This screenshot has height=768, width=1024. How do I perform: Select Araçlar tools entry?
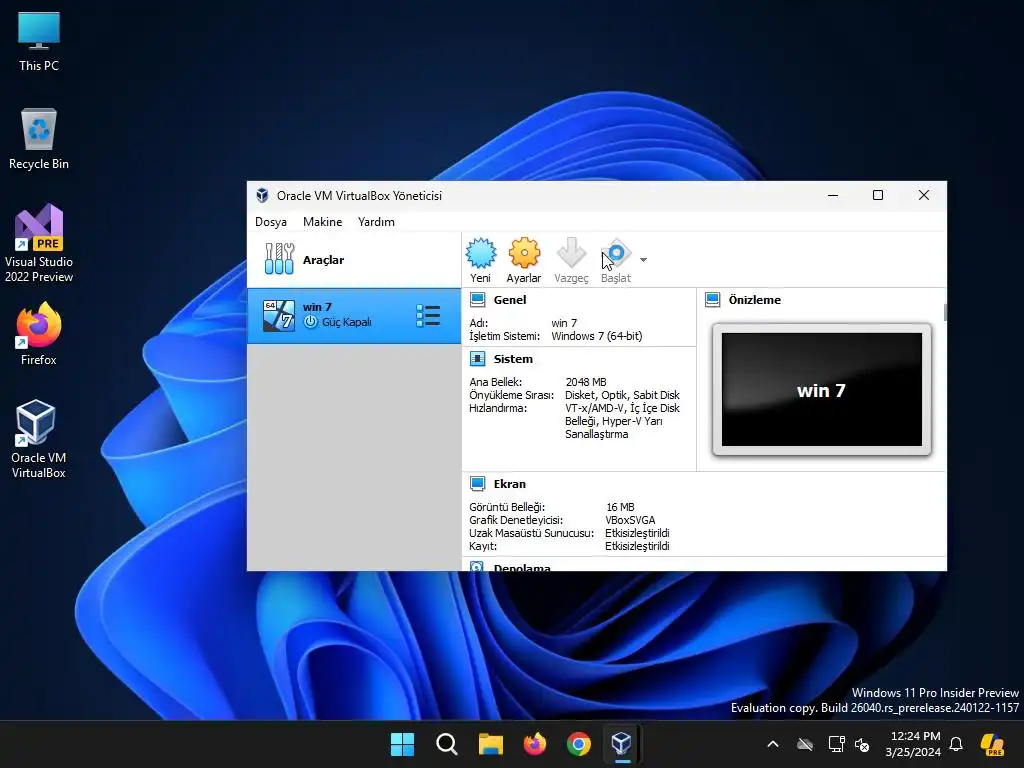(x=354, y=259)
